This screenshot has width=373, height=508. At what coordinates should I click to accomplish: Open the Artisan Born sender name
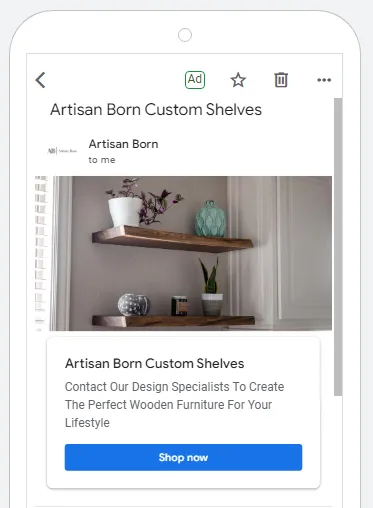click(123, 144)
